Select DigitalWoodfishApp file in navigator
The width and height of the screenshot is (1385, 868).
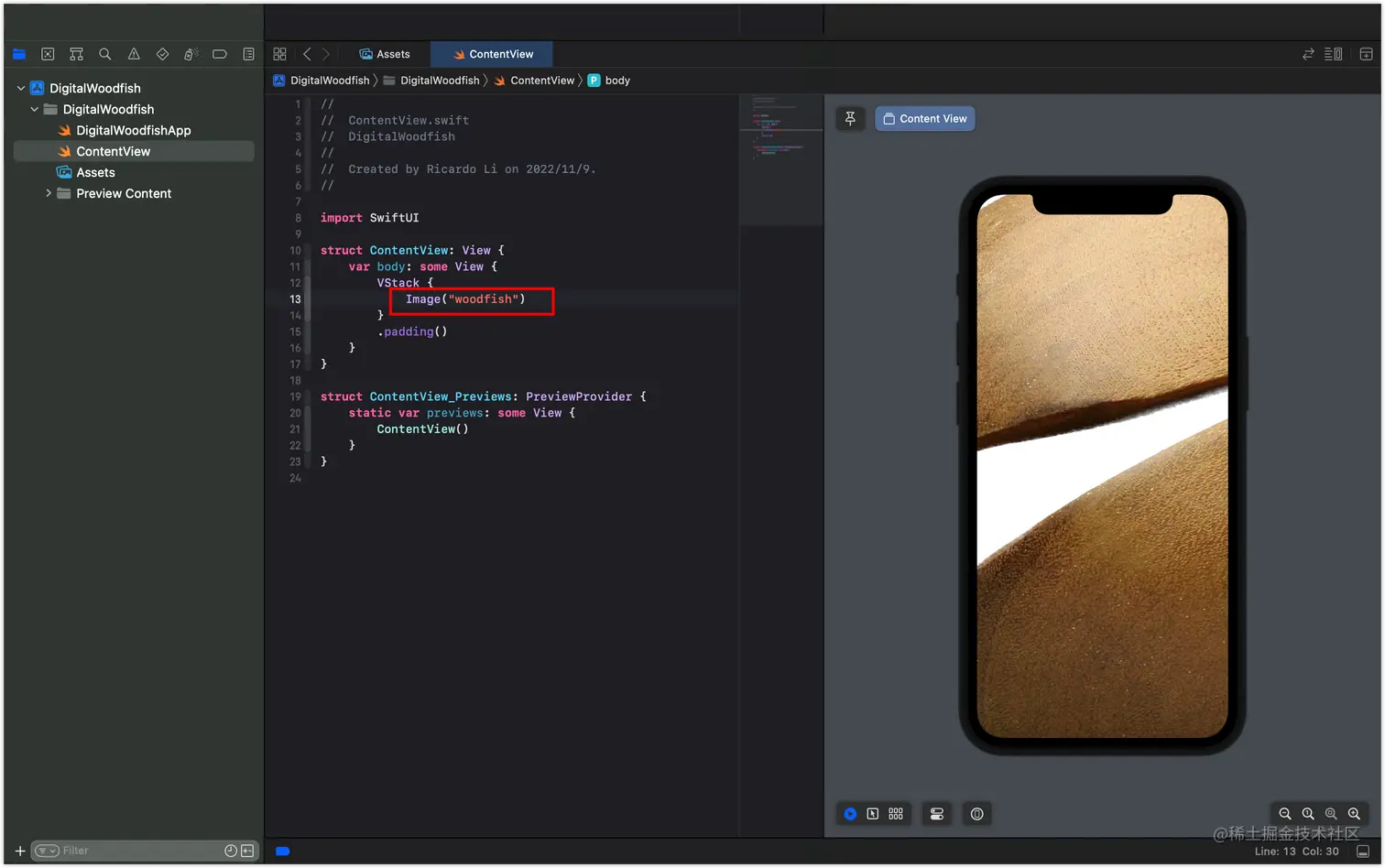(134, 130)
